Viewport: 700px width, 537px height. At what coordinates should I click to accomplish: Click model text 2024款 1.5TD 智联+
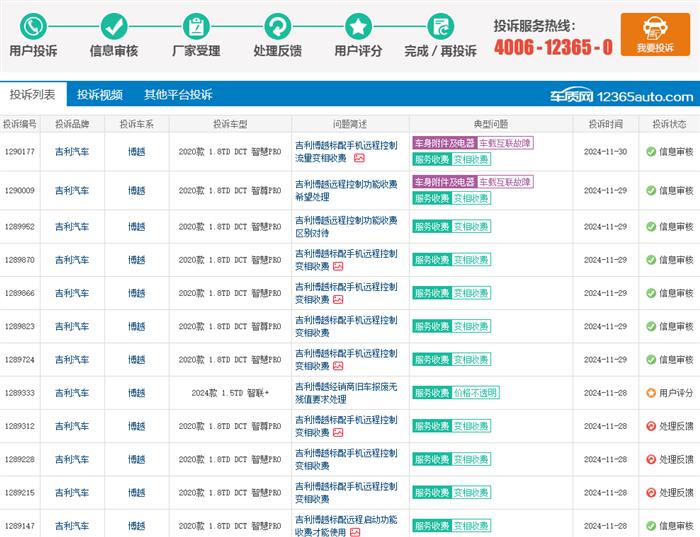[x=230, y=393]
